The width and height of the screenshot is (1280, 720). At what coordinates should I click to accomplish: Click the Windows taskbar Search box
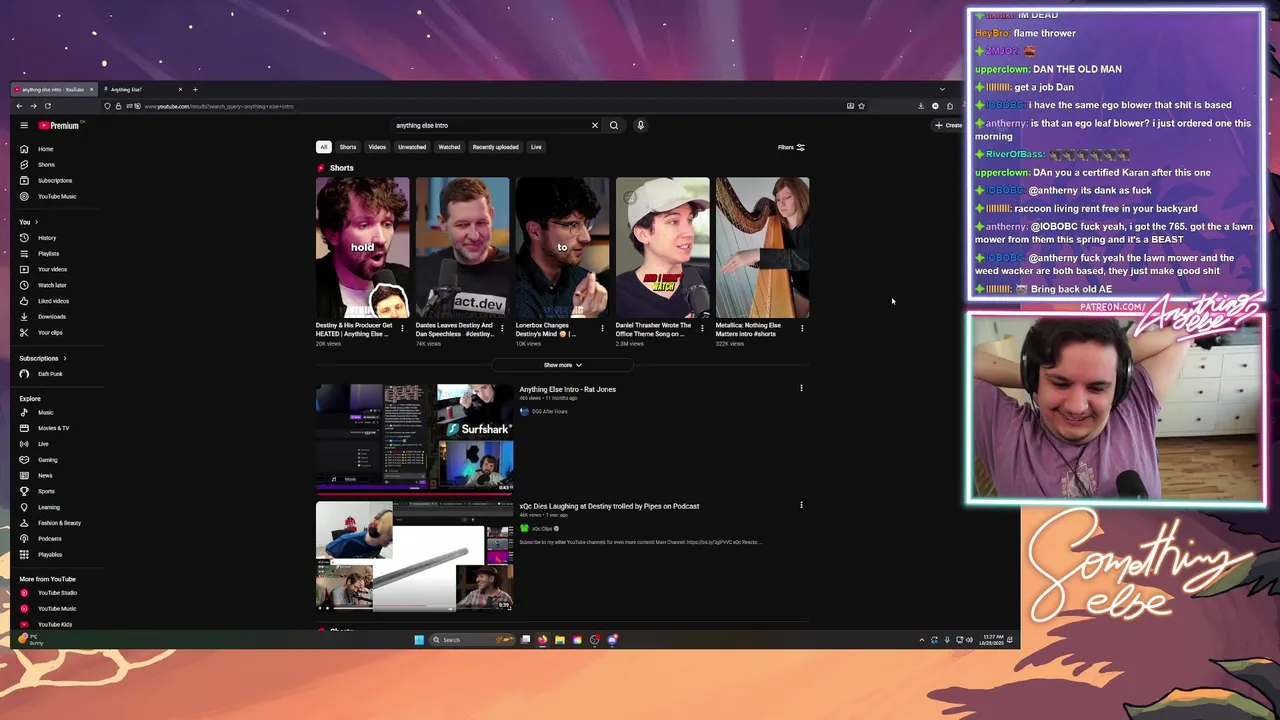[470, 640]
